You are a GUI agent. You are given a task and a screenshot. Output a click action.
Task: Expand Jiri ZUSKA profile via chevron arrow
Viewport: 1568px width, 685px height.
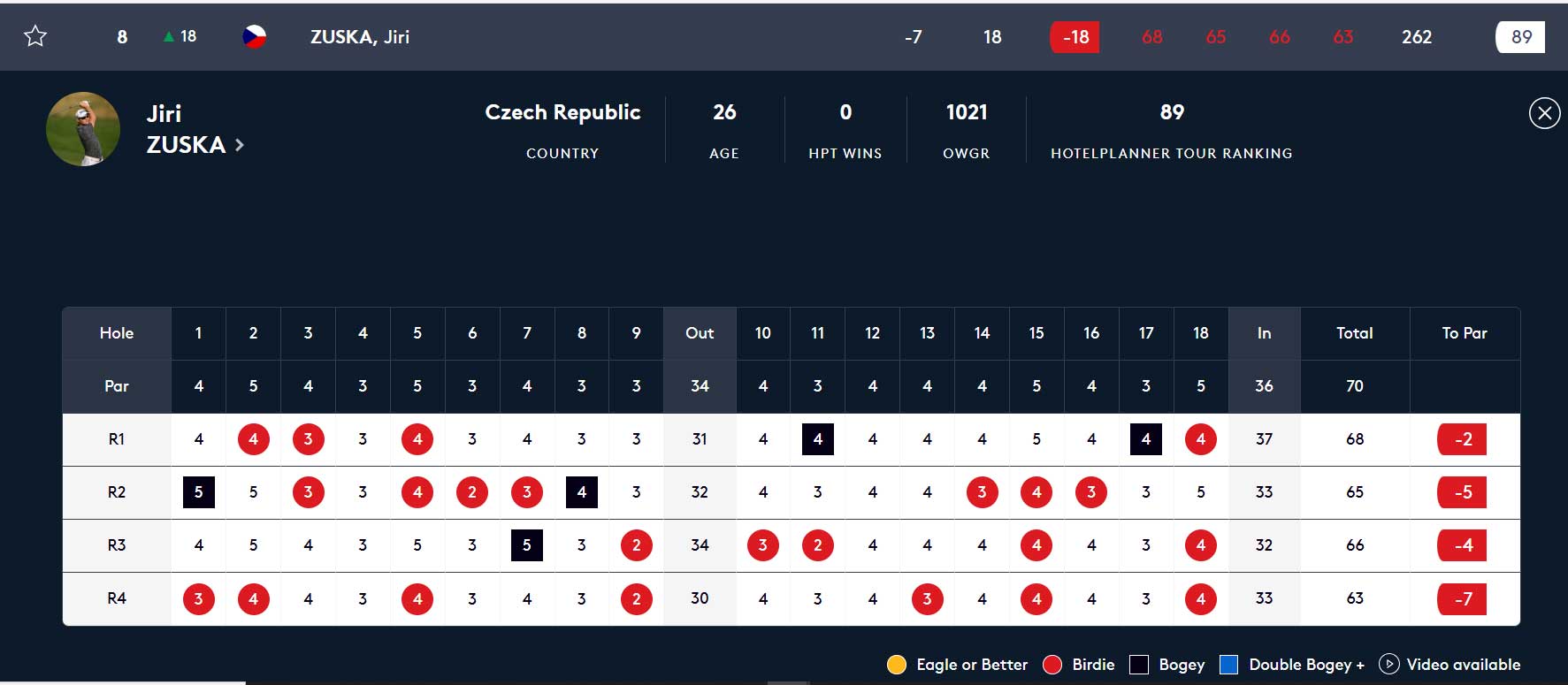[x=240, y=145]
